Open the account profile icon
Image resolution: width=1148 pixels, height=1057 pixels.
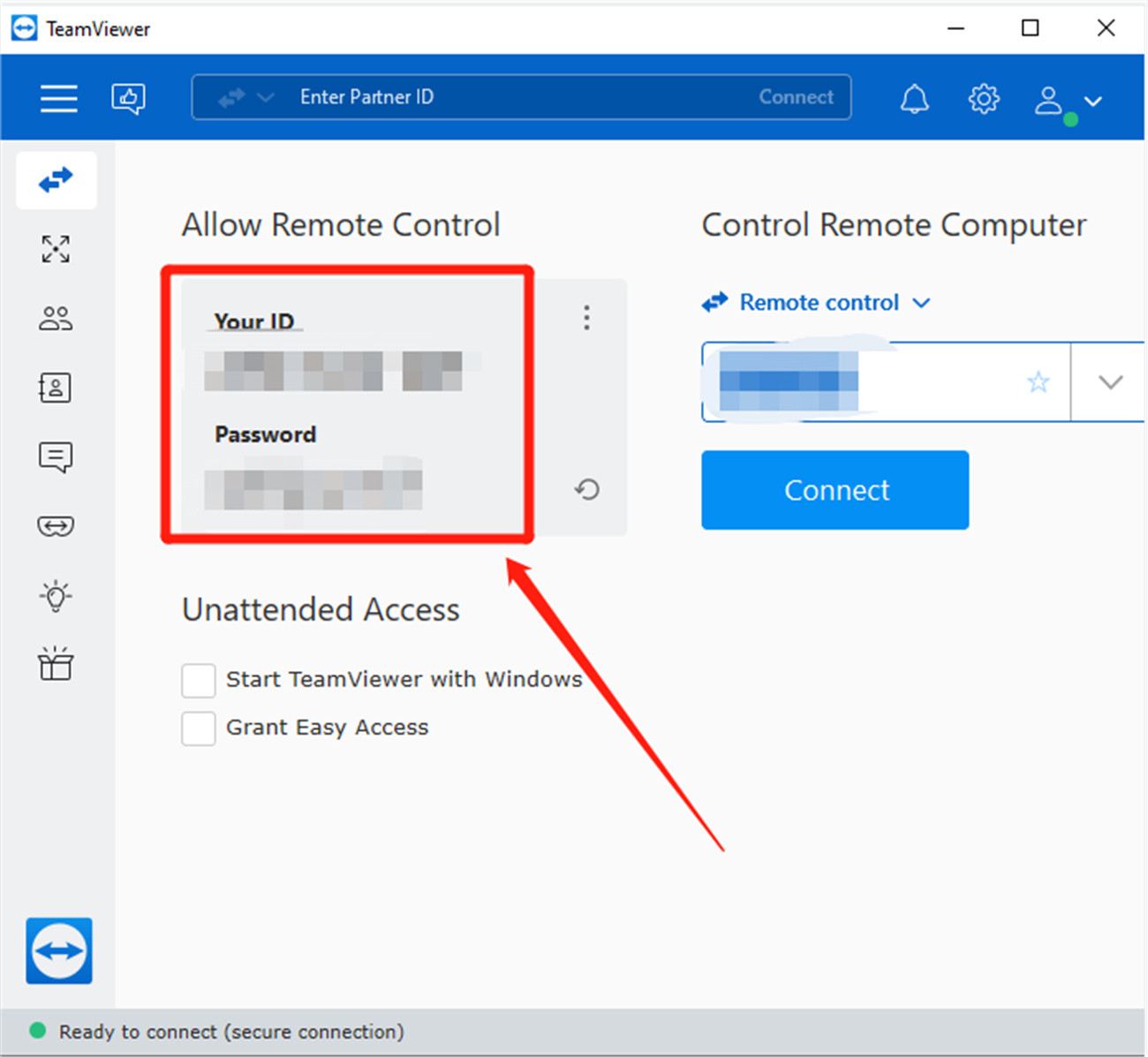pyautogui.click(x=1048, y=100)
